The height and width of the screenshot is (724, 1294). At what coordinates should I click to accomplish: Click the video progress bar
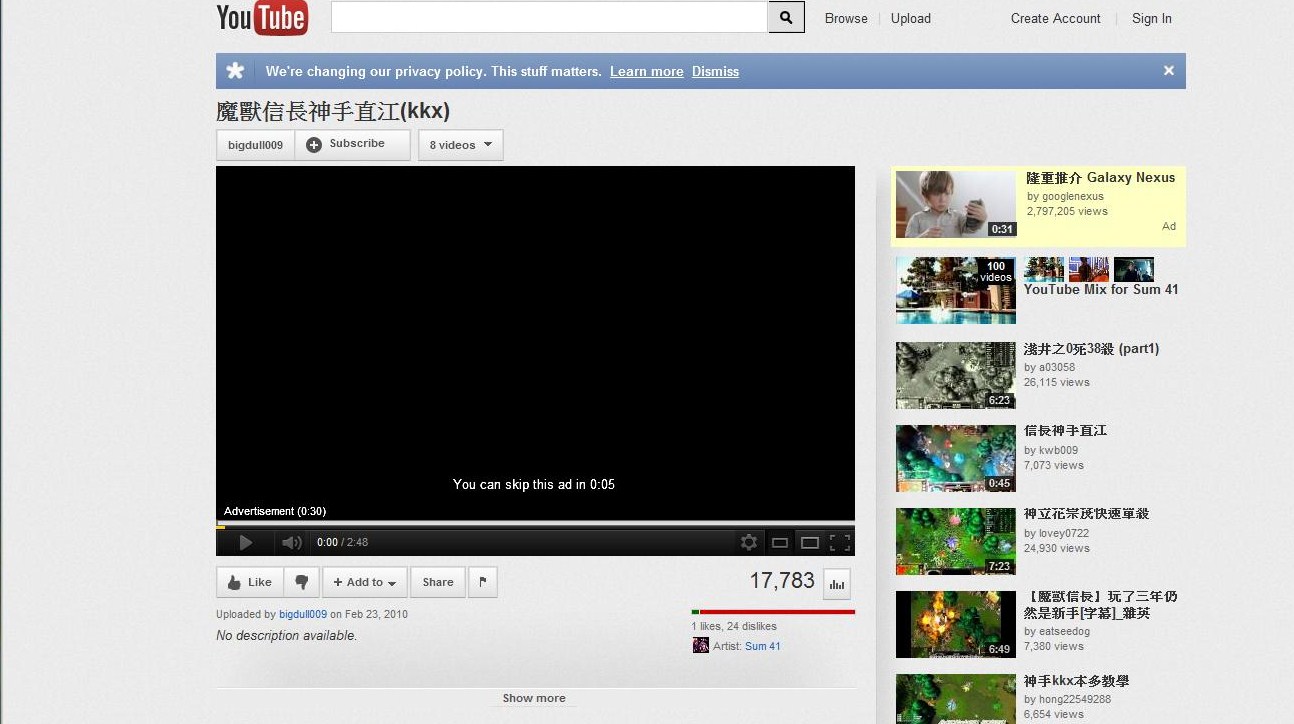[x=535, y=526]
